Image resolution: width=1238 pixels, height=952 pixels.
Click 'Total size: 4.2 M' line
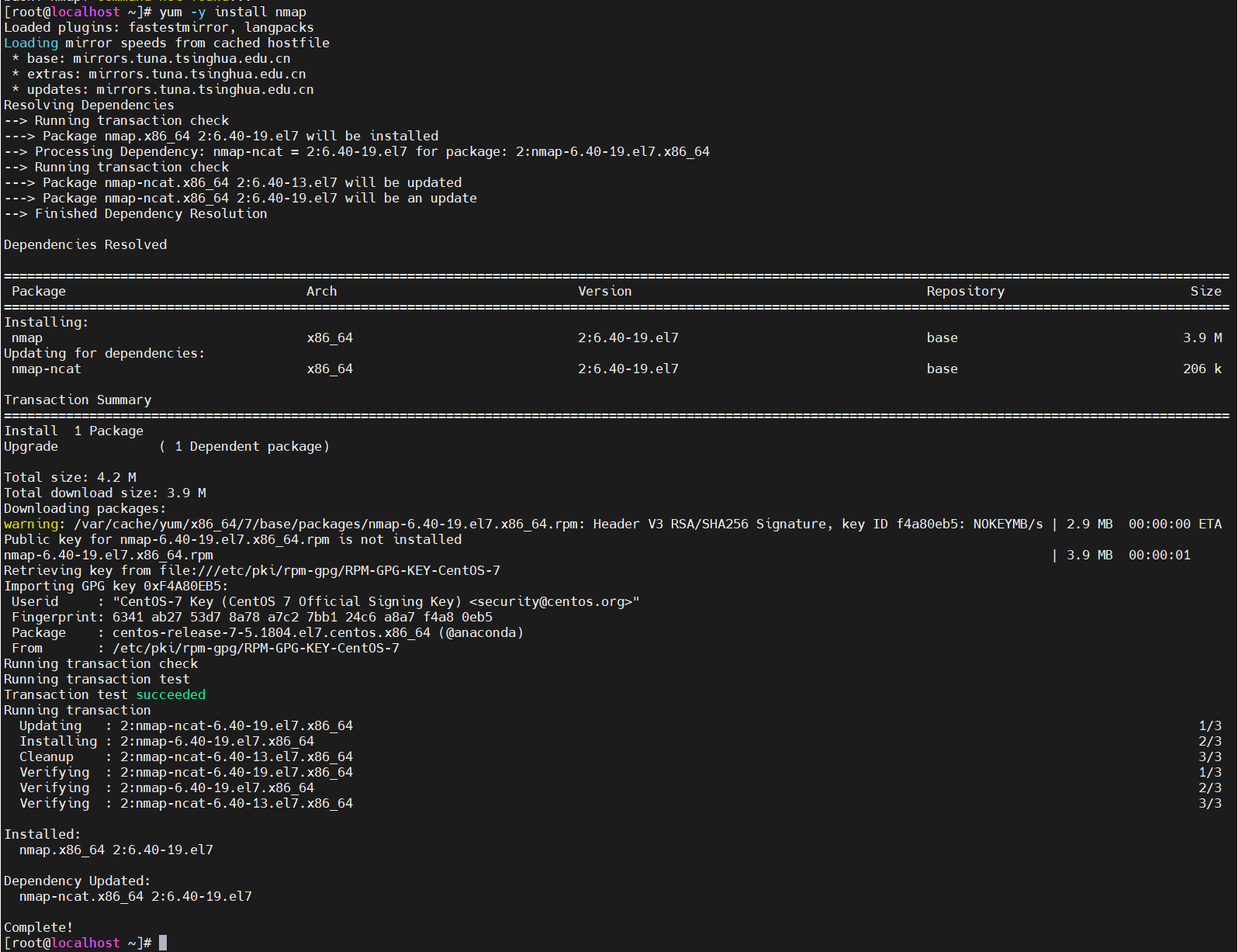[x=70, y=477]
